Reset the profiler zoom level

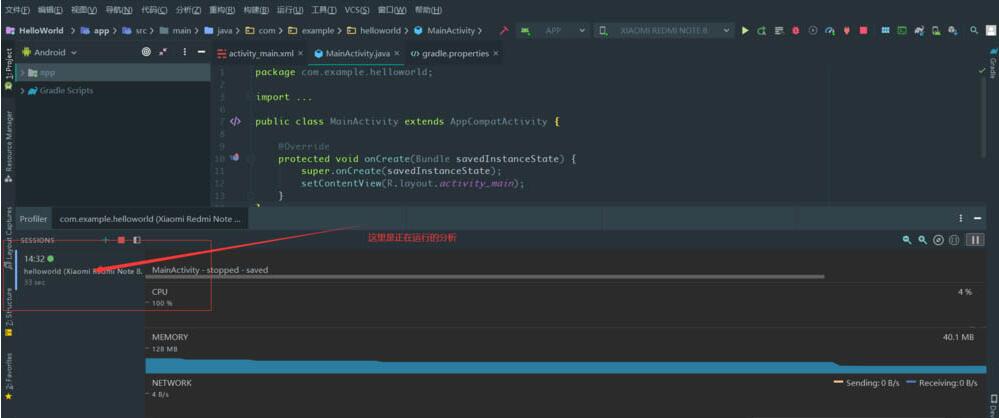point(938,240)
